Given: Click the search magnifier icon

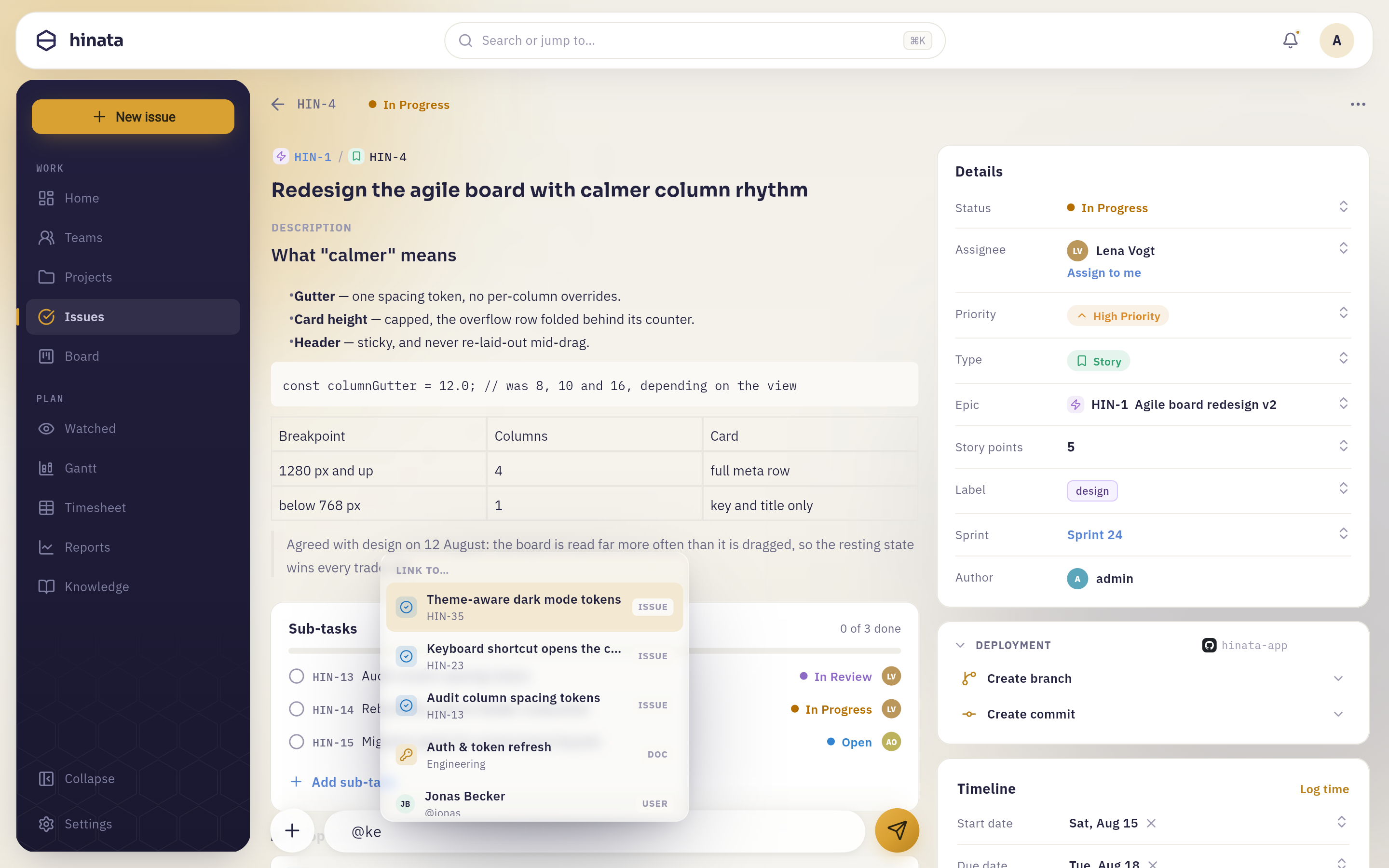Looking at the screenshot, I should pyautogui.click(x=465, y=40).
